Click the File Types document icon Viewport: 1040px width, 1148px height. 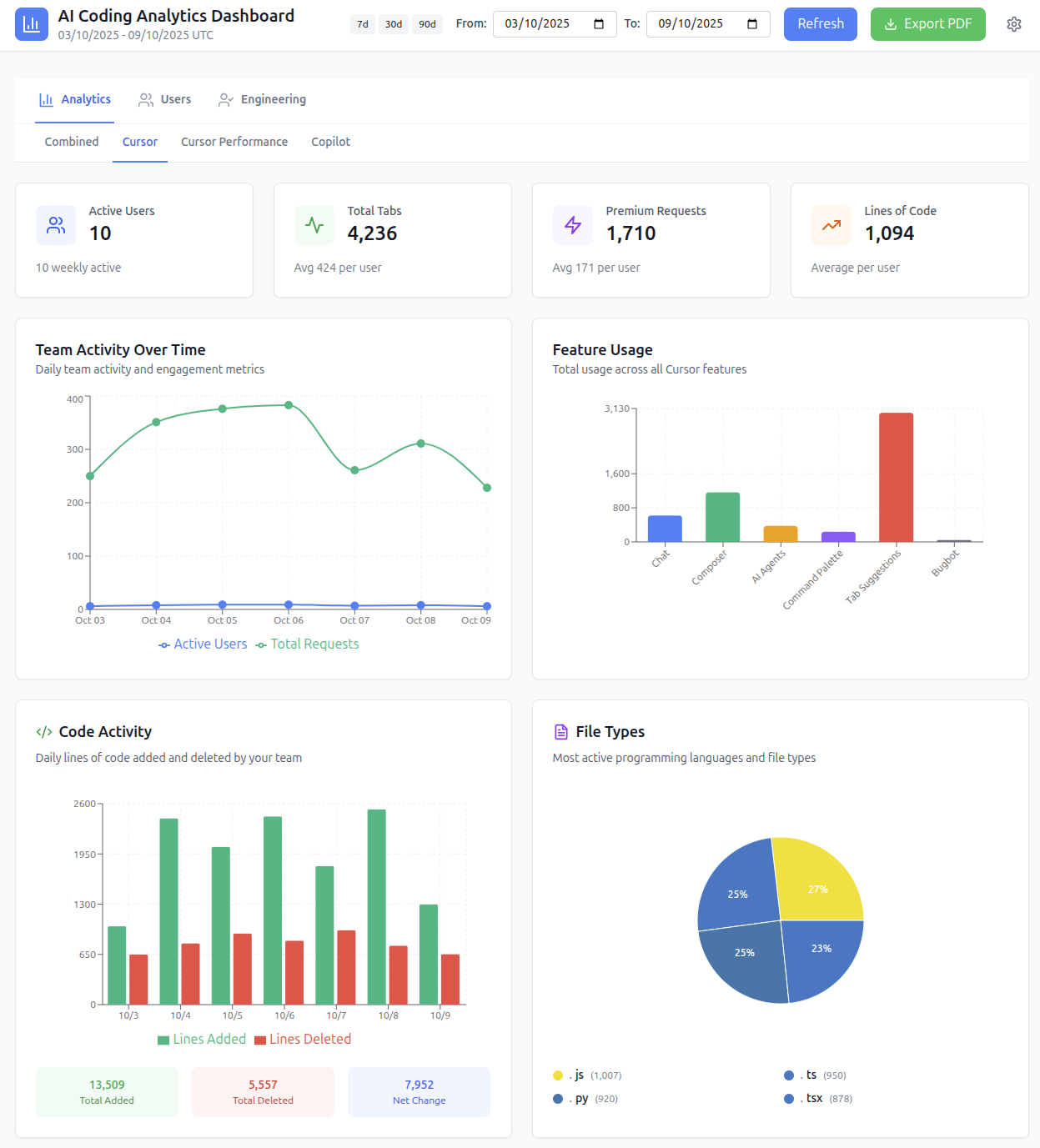coord(561,732)
